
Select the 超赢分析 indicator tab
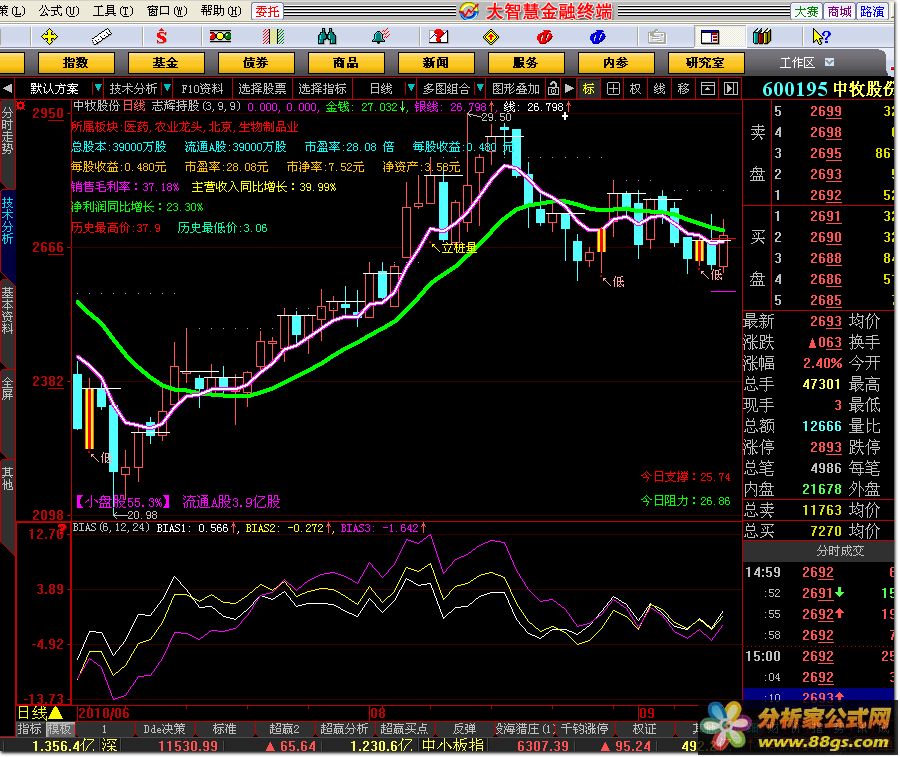pos(343,729)
